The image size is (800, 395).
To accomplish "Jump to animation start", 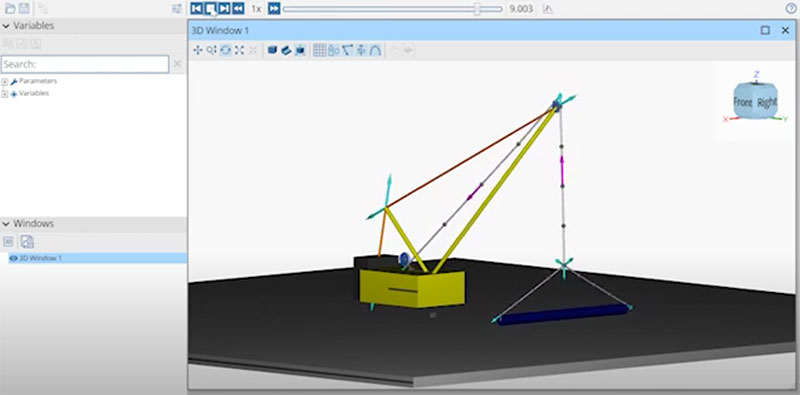I will [x=196, y=9].
